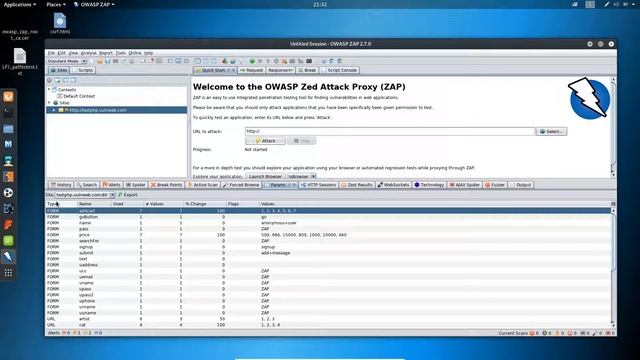This screenshot has width=640, height=360.
Task: Click the Launch Browser button
Action: 265,176
